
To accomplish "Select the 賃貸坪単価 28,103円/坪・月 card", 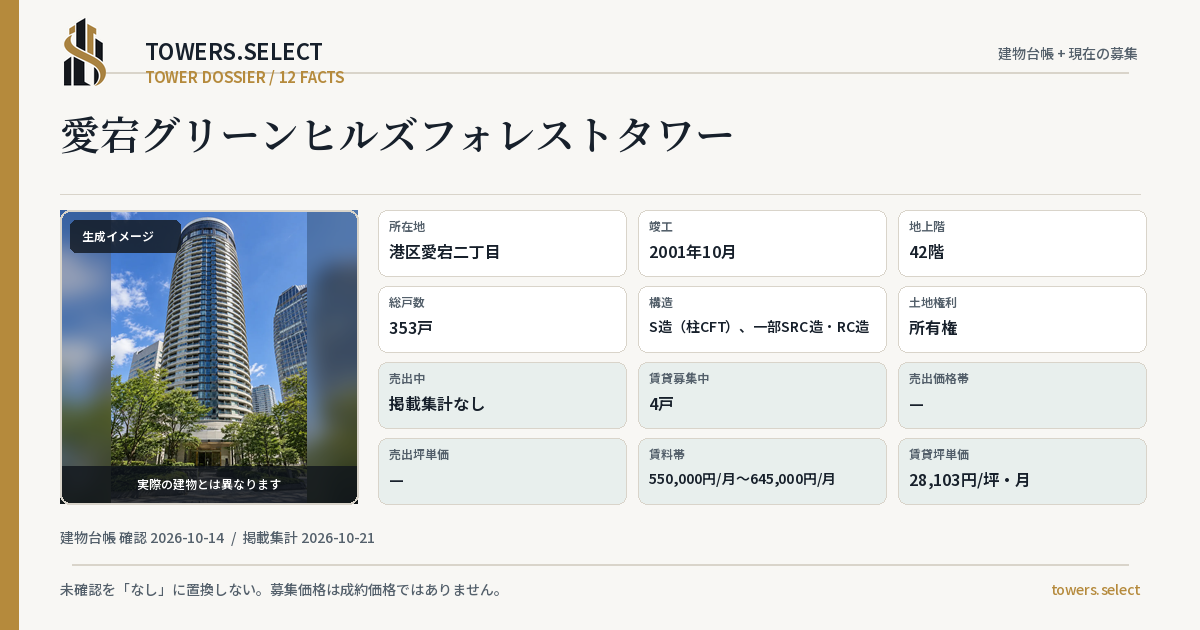I will pyautogui.click(x=1022, y=471).
